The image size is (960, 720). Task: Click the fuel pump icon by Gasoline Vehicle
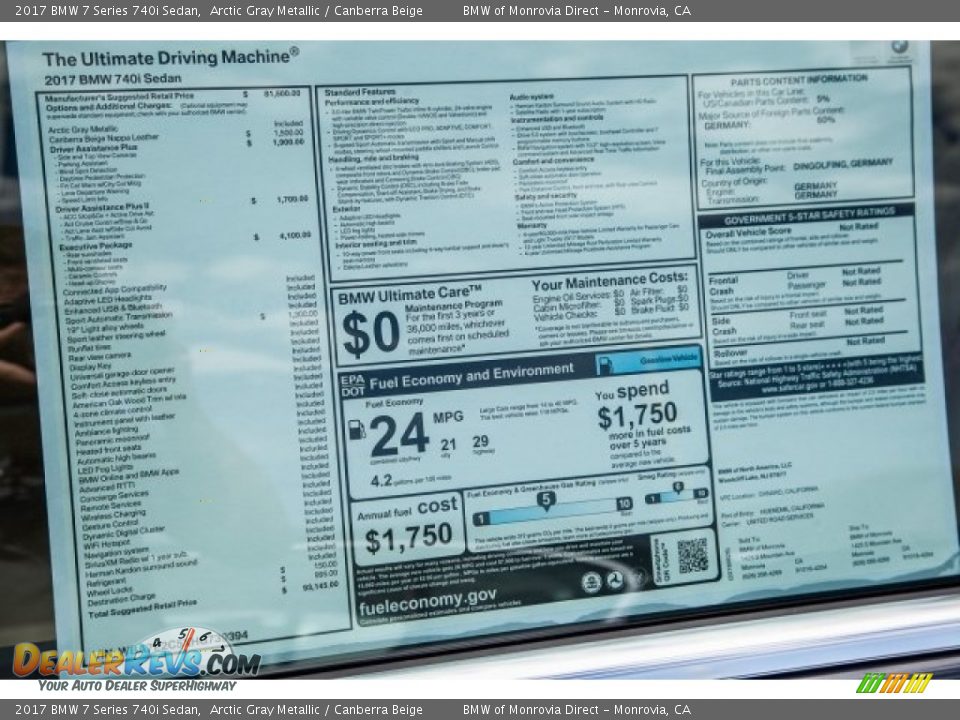pos(604,364)
